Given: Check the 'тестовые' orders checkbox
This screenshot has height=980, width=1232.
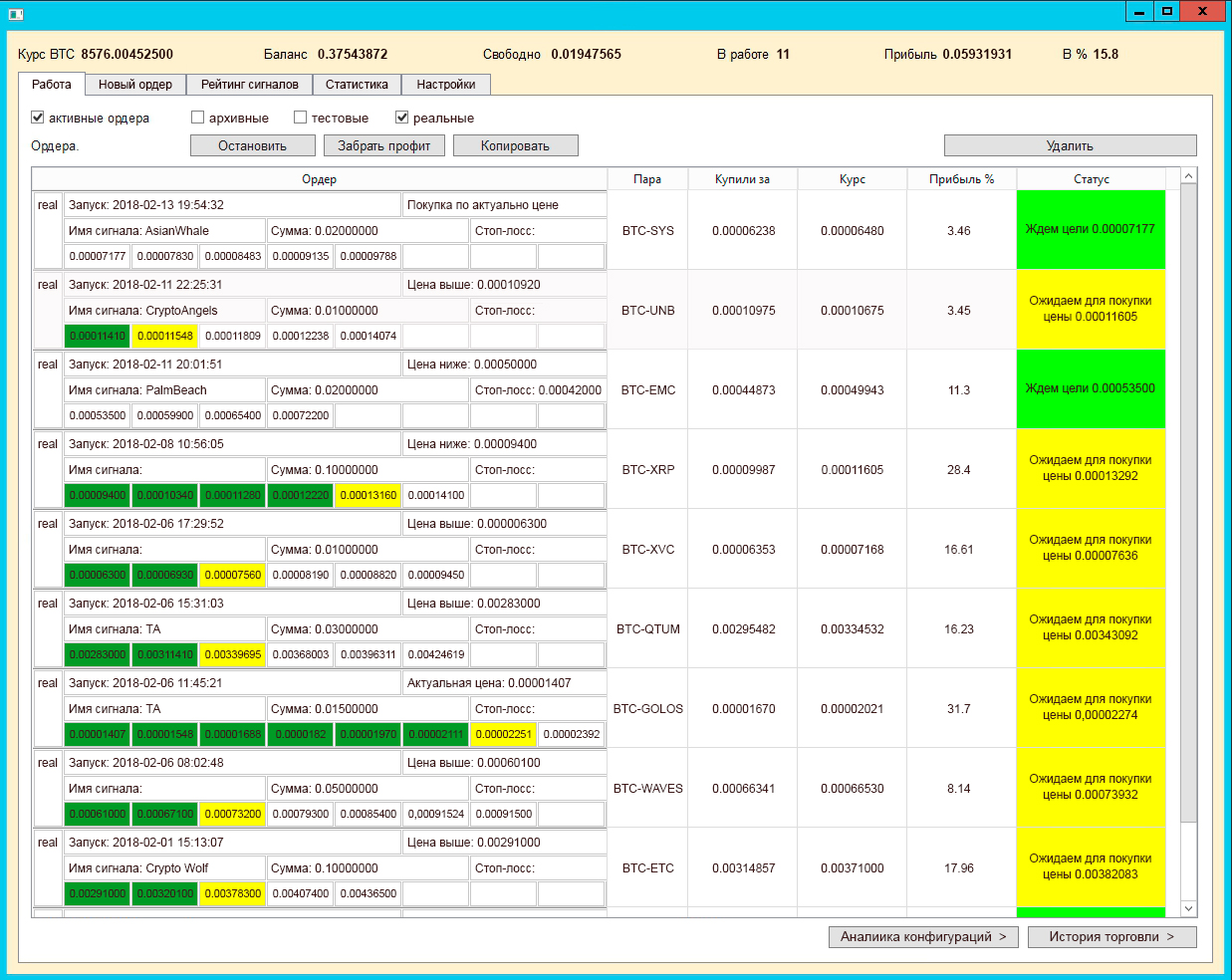Looking at the screenshot, I should pyautogui.click(x=301, y=118).
